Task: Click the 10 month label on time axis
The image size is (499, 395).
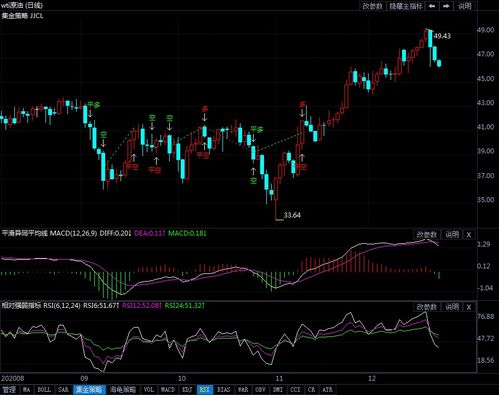Action: (181, 378)
